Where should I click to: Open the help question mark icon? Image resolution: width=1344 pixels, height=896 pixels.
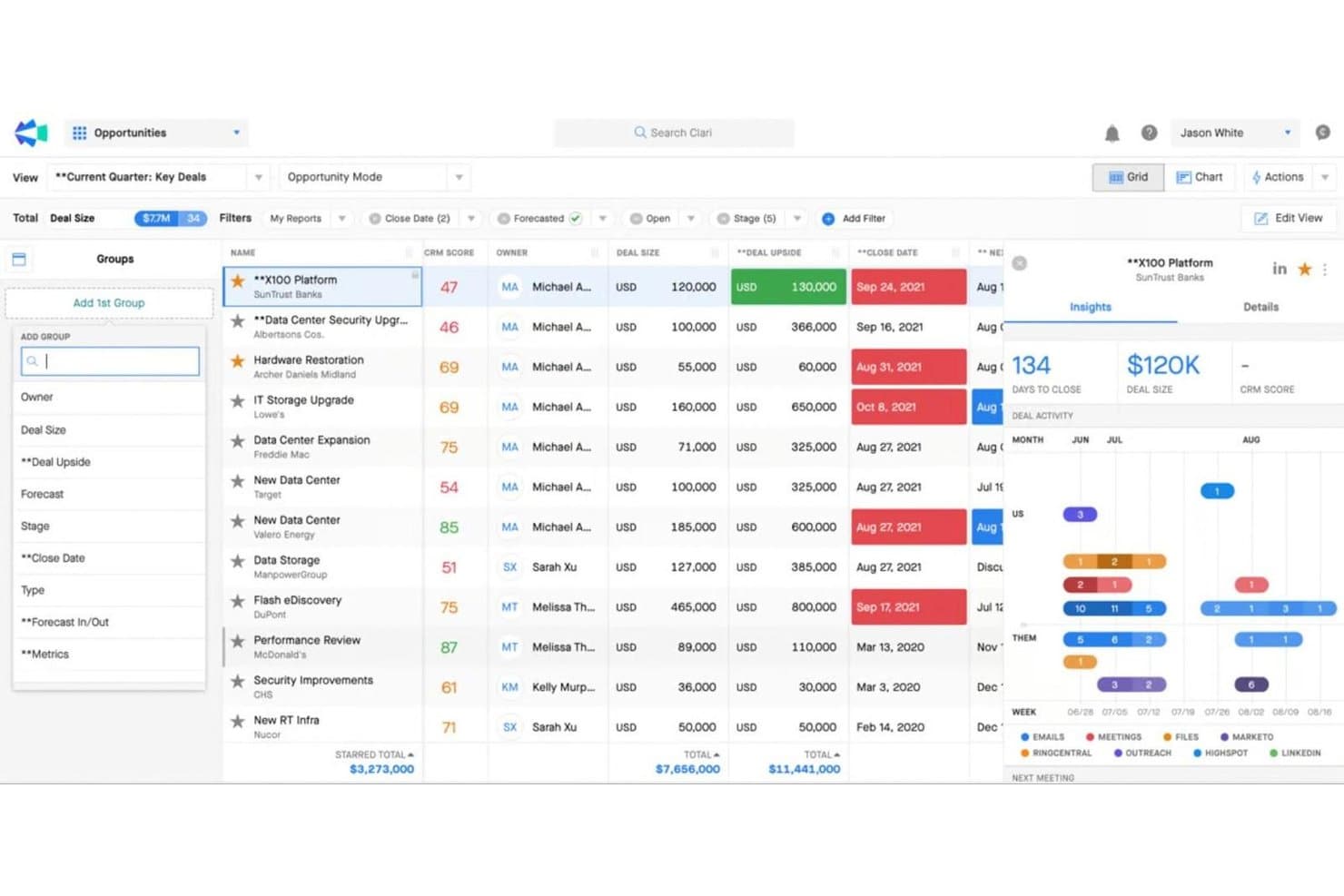point(1149,133)
